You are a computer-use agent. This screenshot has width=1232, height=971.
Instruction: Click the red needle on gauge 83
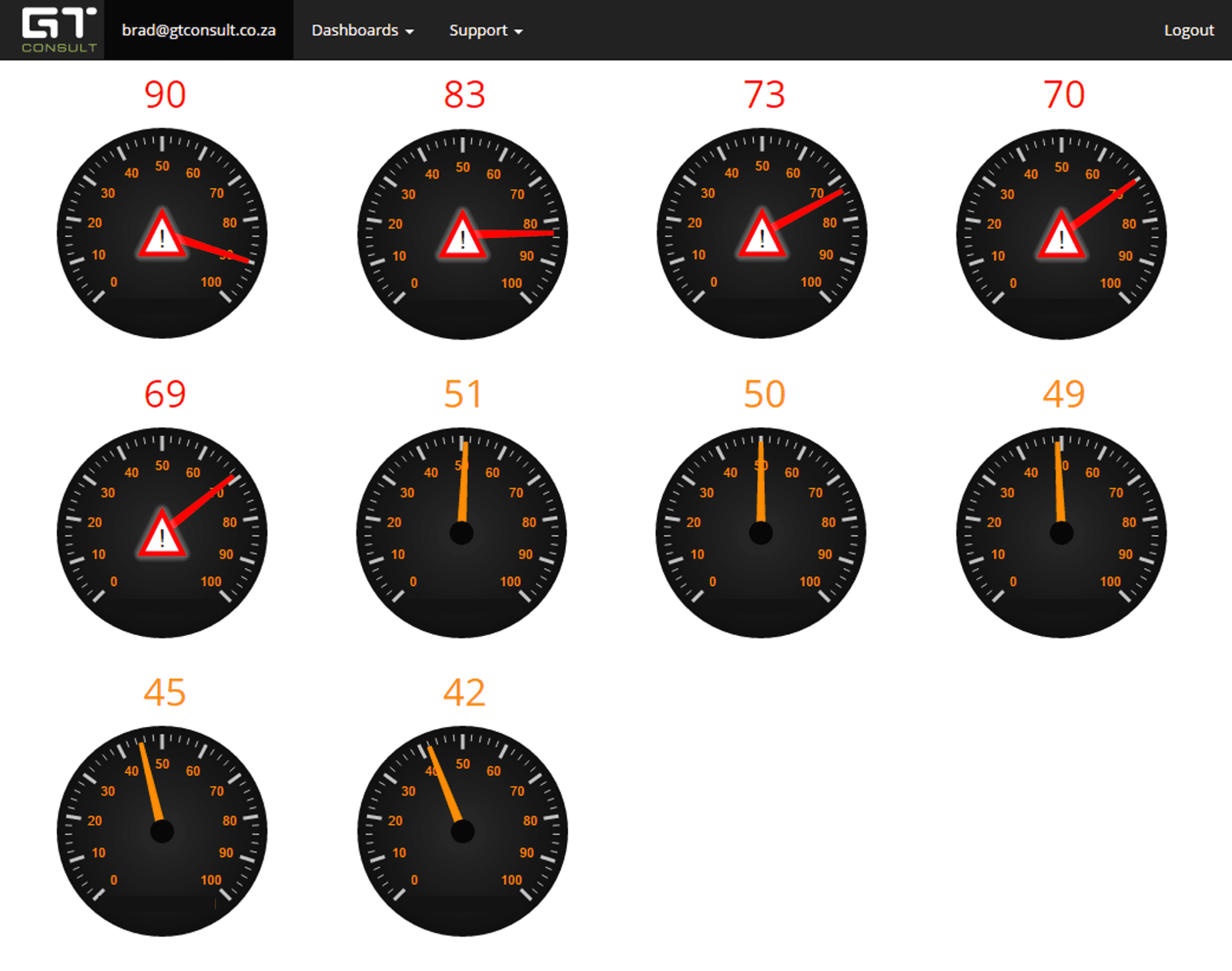pos(514,233)
